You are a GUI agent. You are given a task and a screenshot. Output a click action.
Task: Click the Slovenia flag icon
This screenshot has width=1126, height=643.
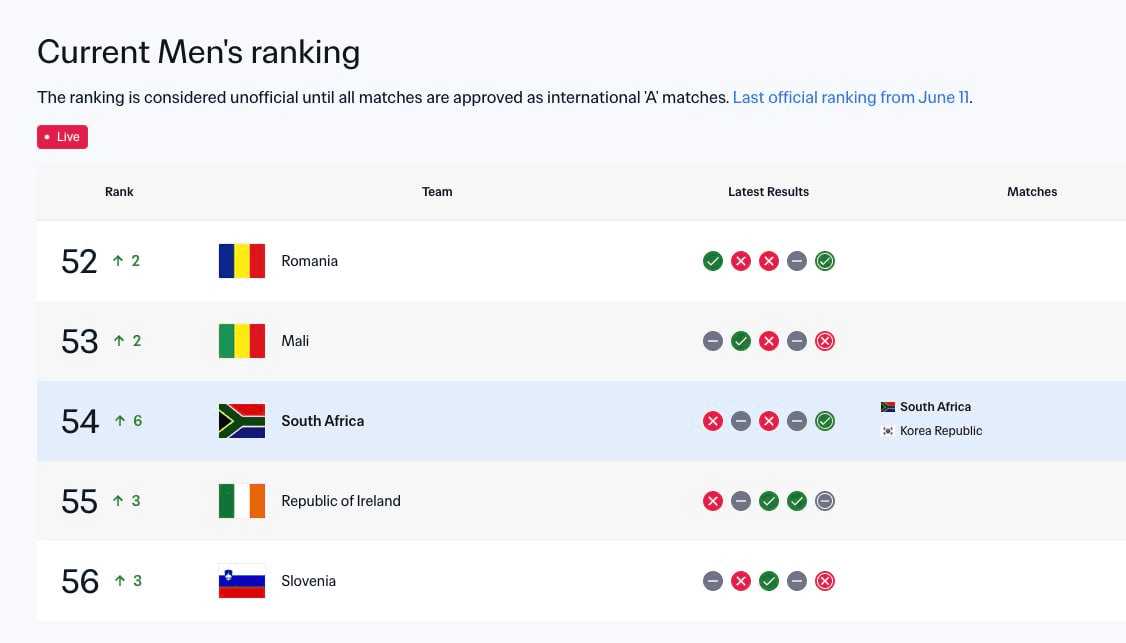point(242,580)
